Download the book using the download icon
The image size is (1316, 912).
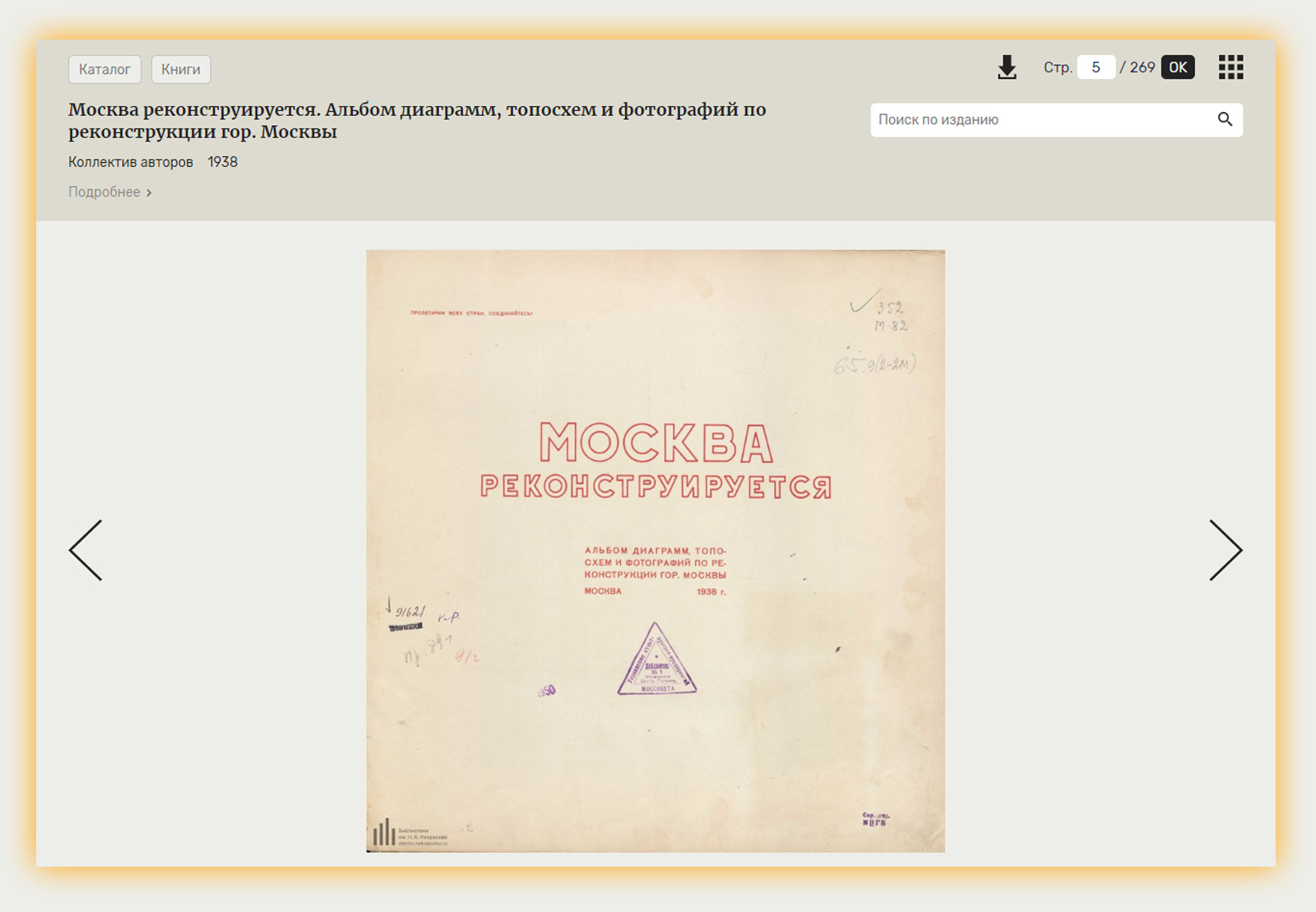pyautogui.click(x=1007, y=67)
